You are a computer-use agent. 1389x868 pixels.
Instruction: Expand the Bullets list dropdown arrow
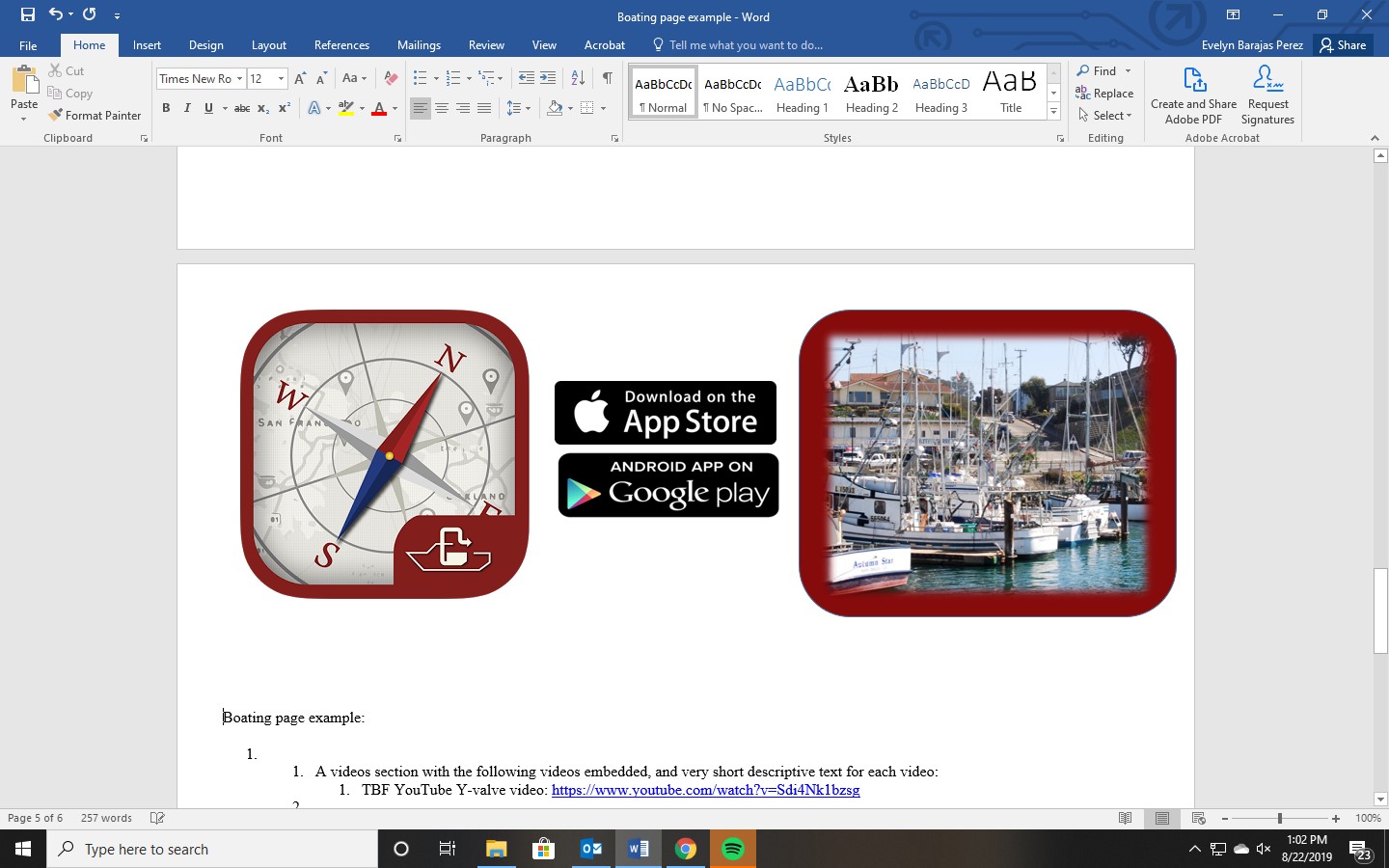[436, 79]
